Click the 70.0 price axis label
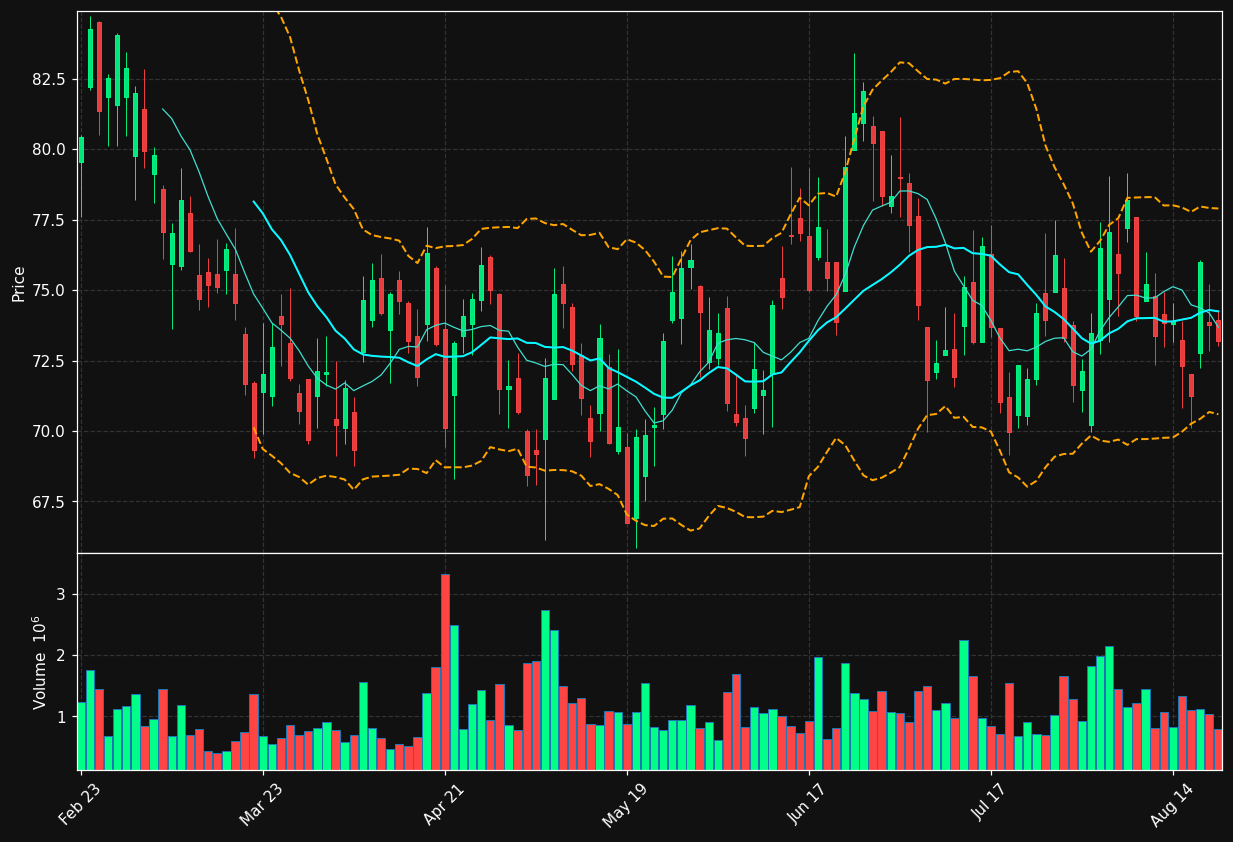 [50, 432]
